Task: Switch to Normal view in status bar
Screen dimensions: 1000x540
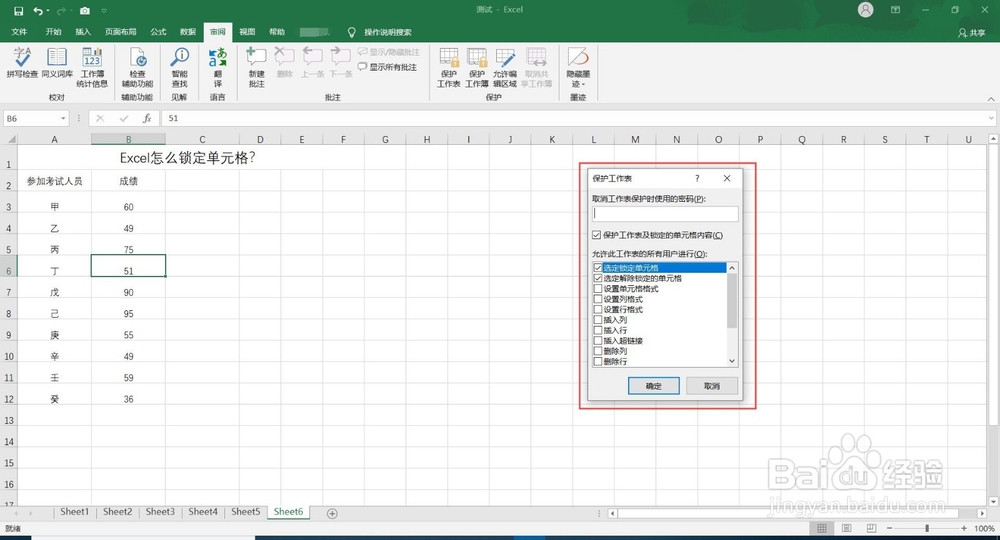Action: pyautogui.click(x=821, y=529)
